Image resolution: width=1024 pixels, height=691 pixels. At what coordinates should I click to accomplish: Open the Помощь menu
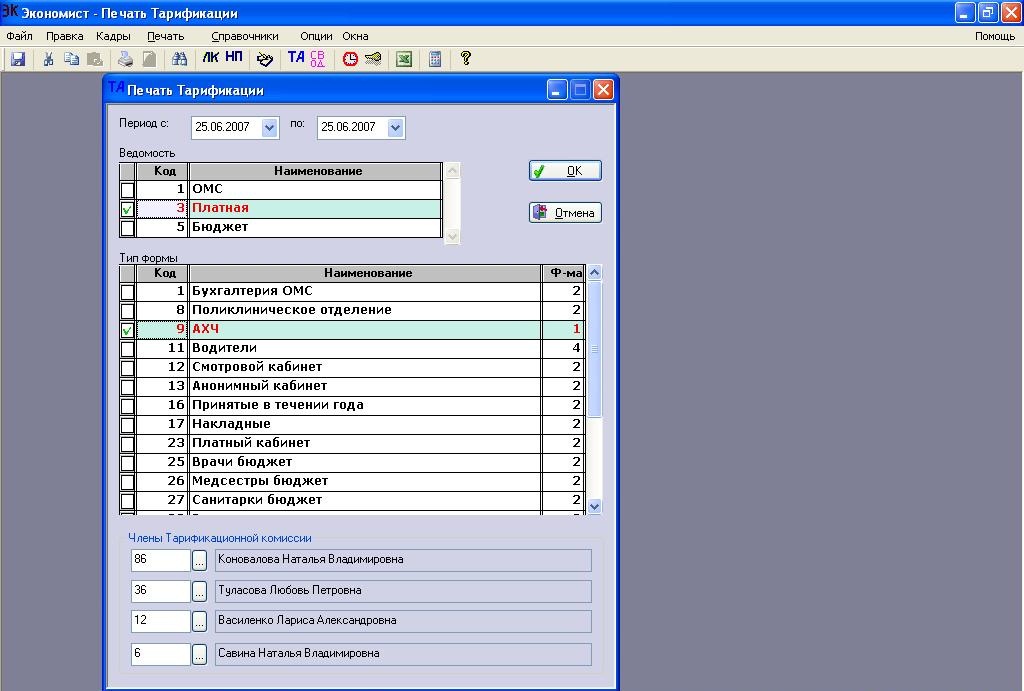pos(995,37)
